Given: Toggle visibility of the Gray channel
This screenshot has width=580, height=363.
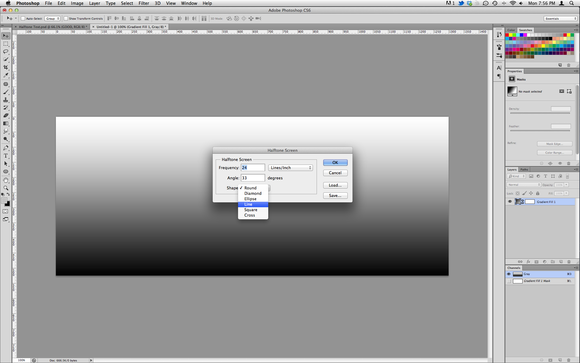Looking at the screenshot, I should pyautogui.click(x=509, y=274).
